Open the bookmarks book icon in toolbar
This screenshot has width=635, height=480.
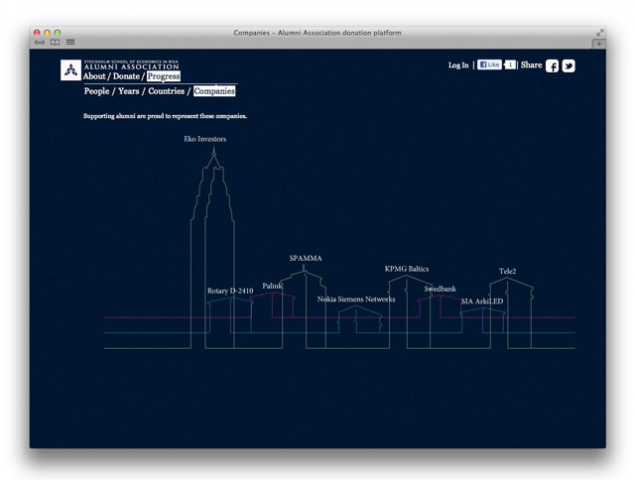point(55,41)
